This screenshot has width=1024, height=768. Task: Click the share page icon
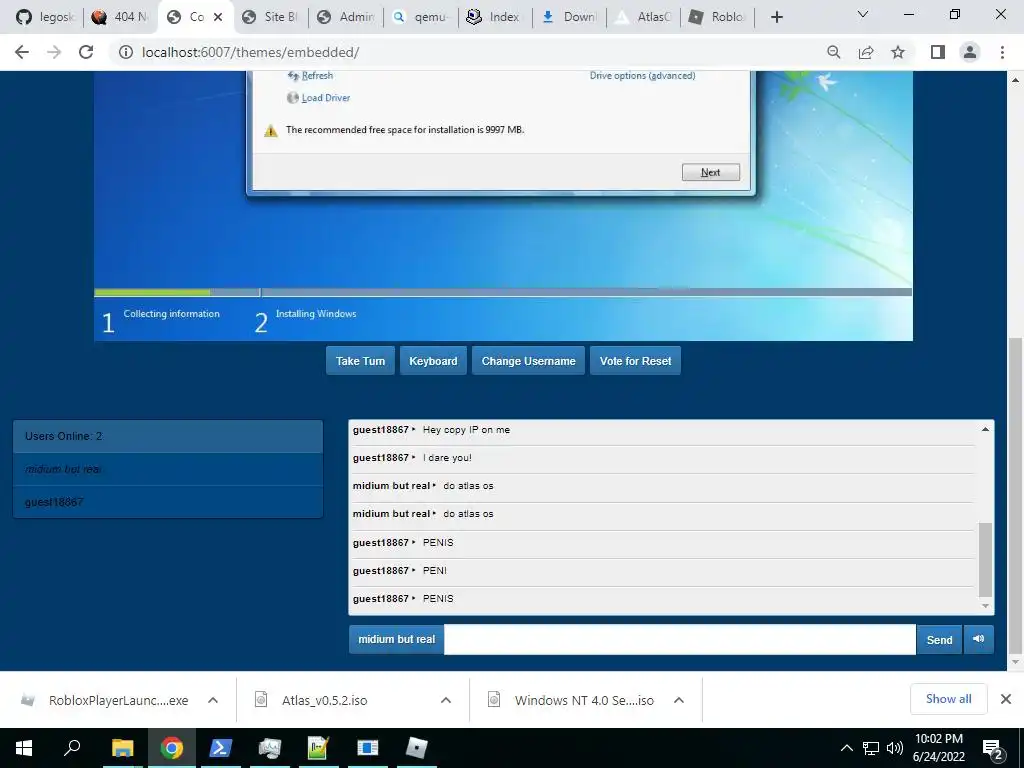[x=866, y=52]
